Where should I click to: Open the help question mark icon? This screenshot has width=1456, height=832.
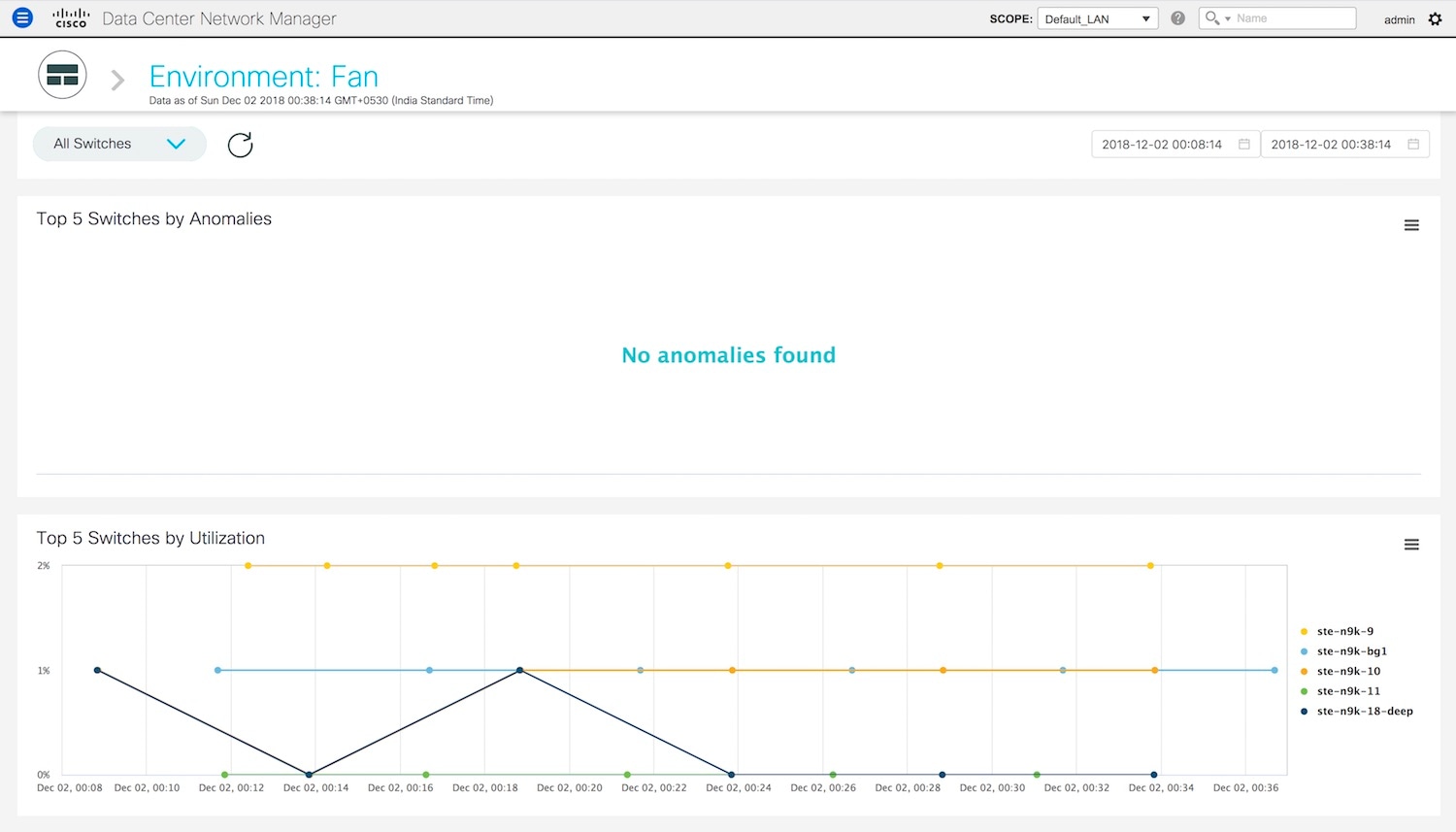coord(1177,18)
